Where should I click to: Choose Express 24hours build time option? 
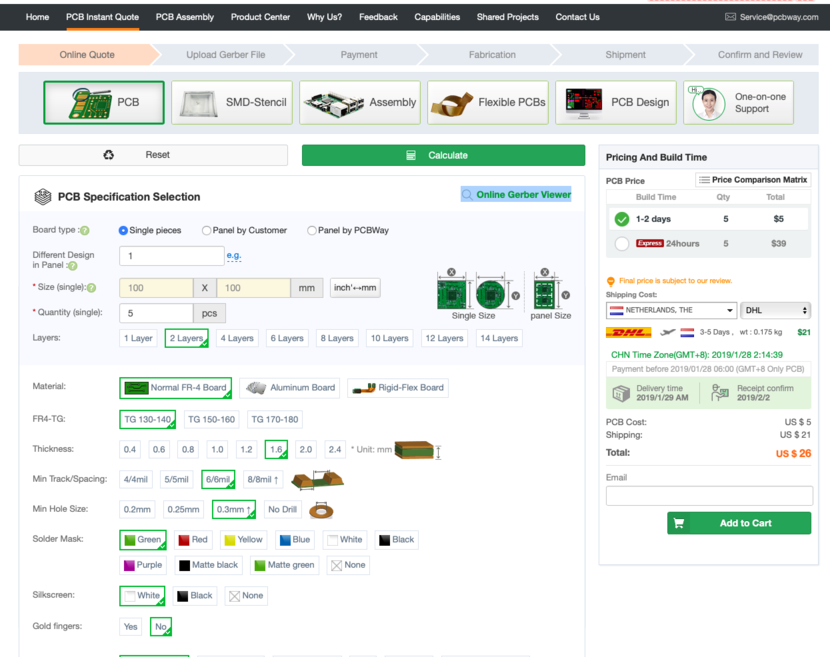622,243
